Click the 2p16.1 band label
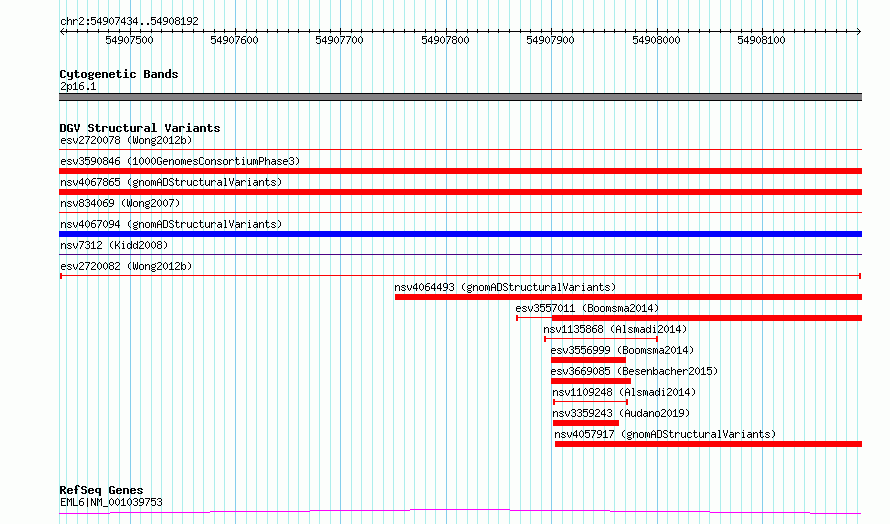This screenshot has width=890, height=524. tap(78, 86)
